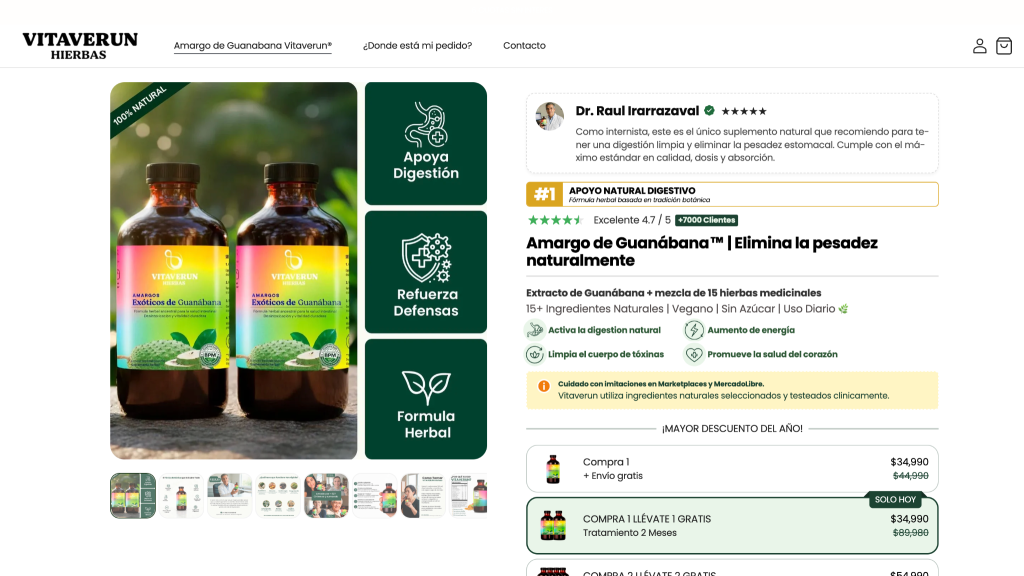
Task: Click the product title Amargo de Guanábana
Action: pyautogui.click(x=702, y=251)
